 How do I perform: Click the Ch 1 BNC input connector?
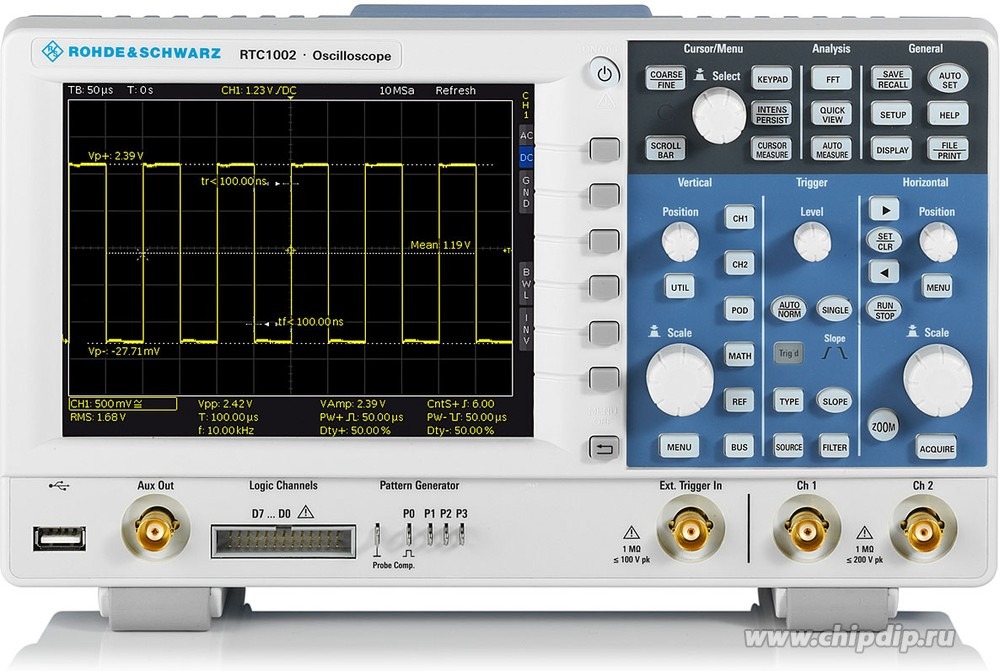(806, 529)
